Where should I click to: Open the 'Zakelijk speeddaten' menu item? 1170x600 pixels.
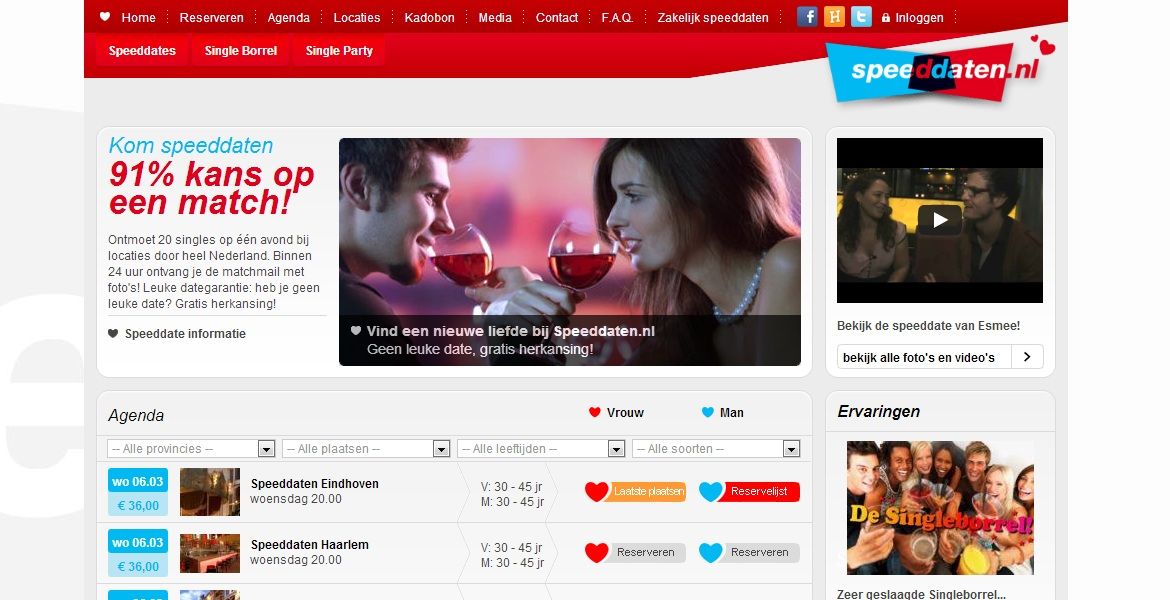click(713, 18)
